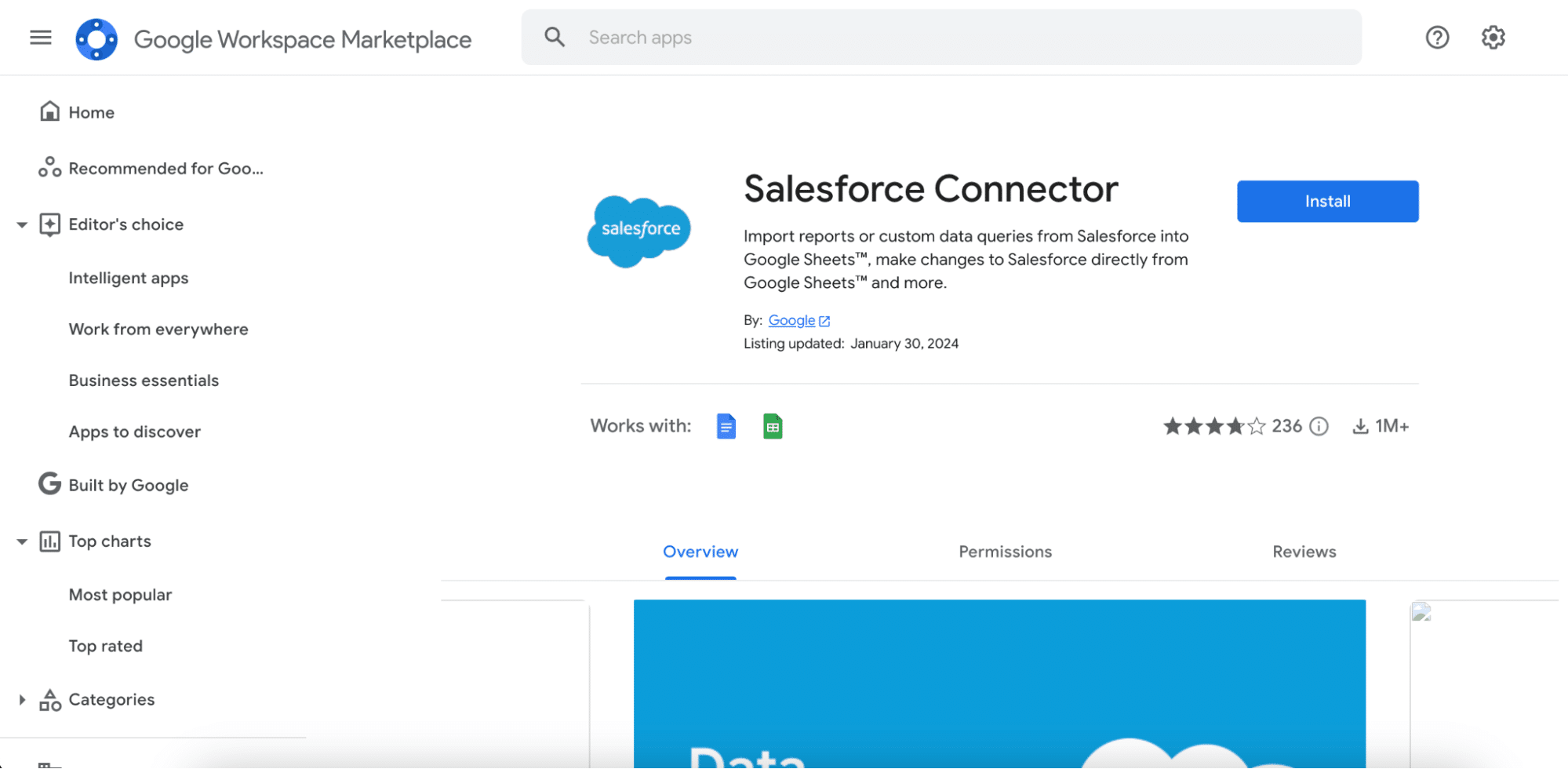Click the app description paragraph
1568x769 pixels.
[x=966, y=260]
